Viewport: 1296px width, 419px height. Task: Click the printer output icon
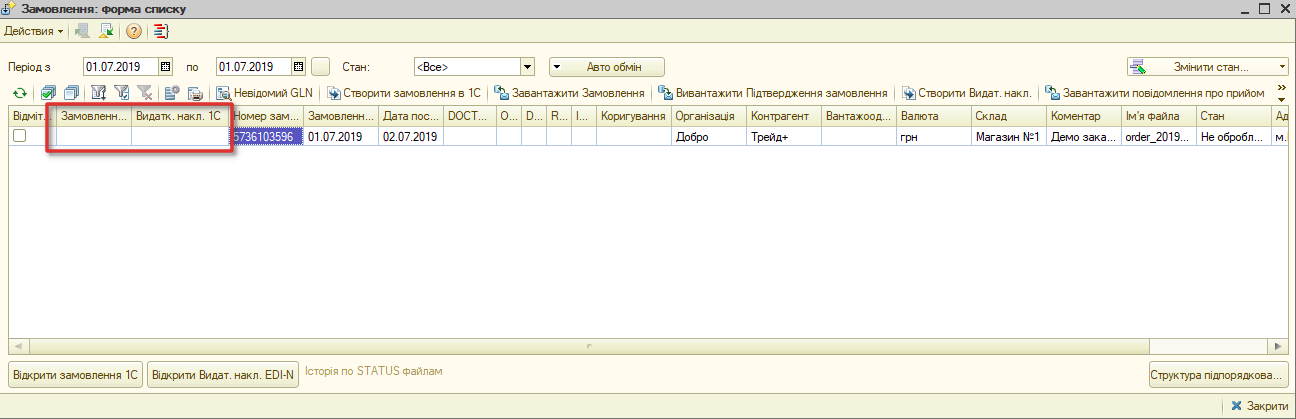(x=195, y=93)
